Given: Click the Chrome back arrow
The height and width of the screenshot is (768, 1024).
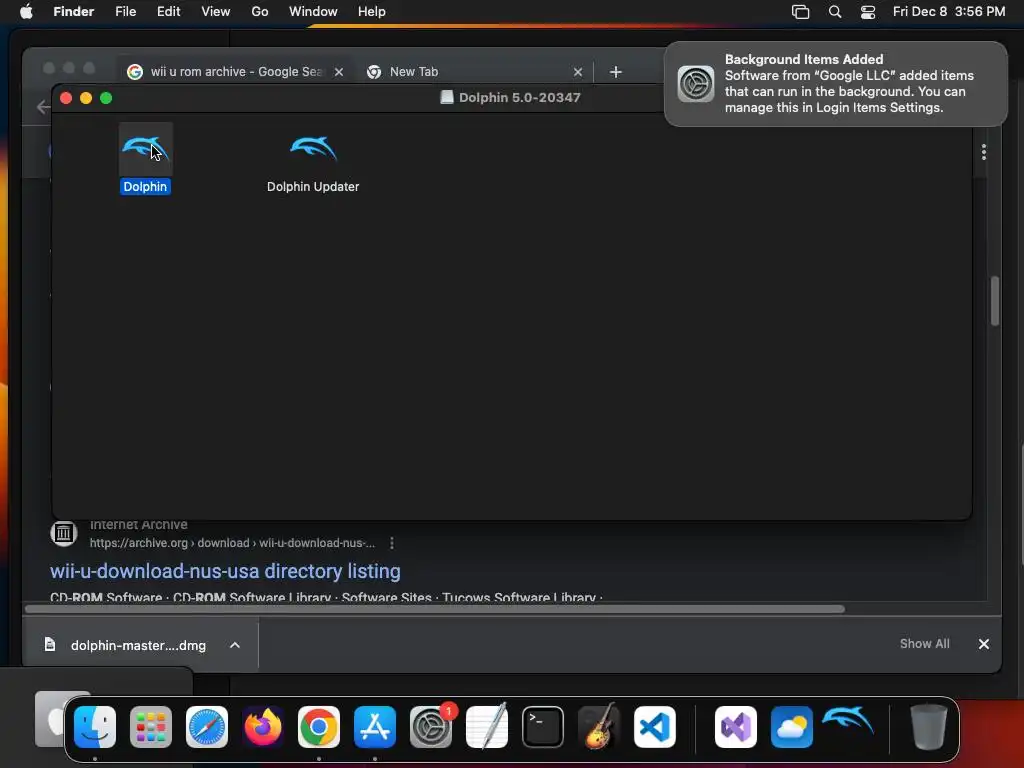Looking at the screenshot, I should pos(43,107).
